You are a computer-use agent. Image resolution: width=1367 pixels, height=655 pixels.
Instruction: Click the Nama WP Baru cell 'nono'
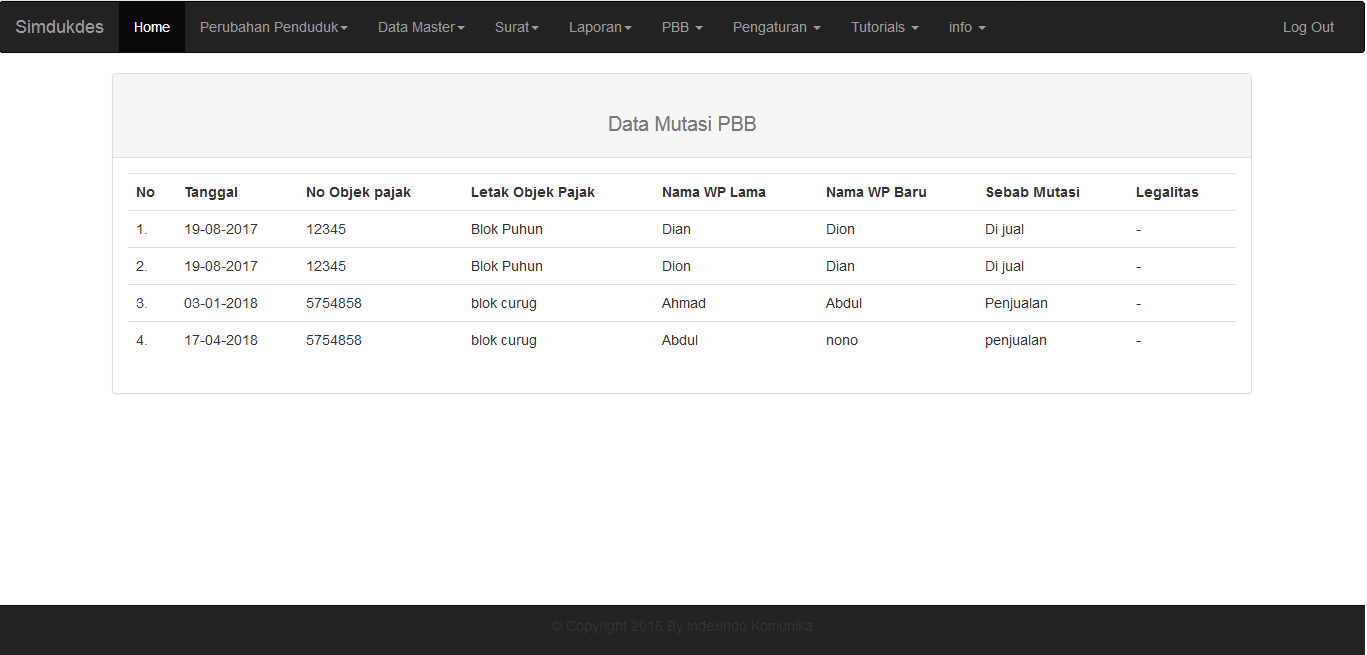click(842, 340)
